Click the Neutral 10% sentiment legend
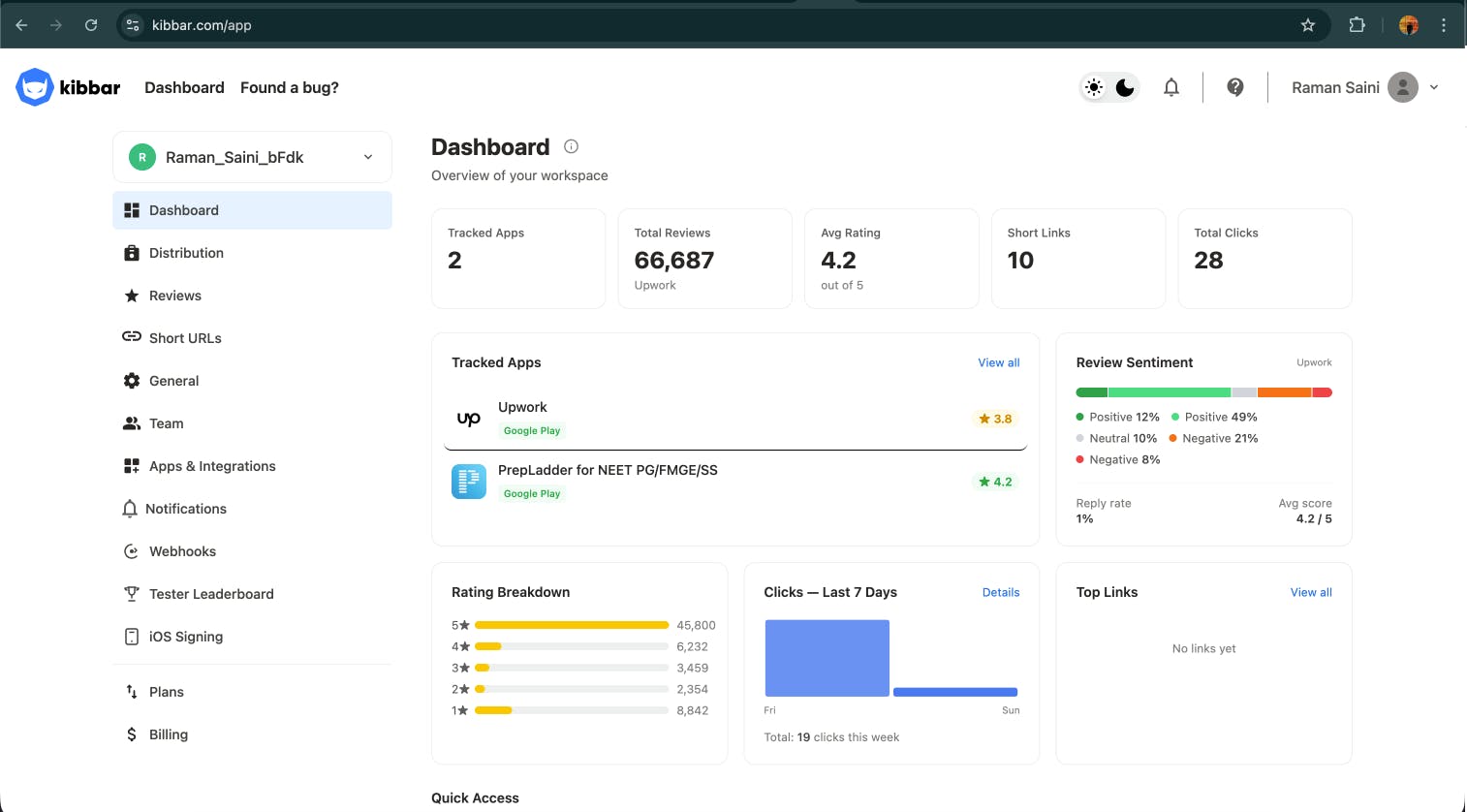 pyautogui.click(x=1116, y=438)
